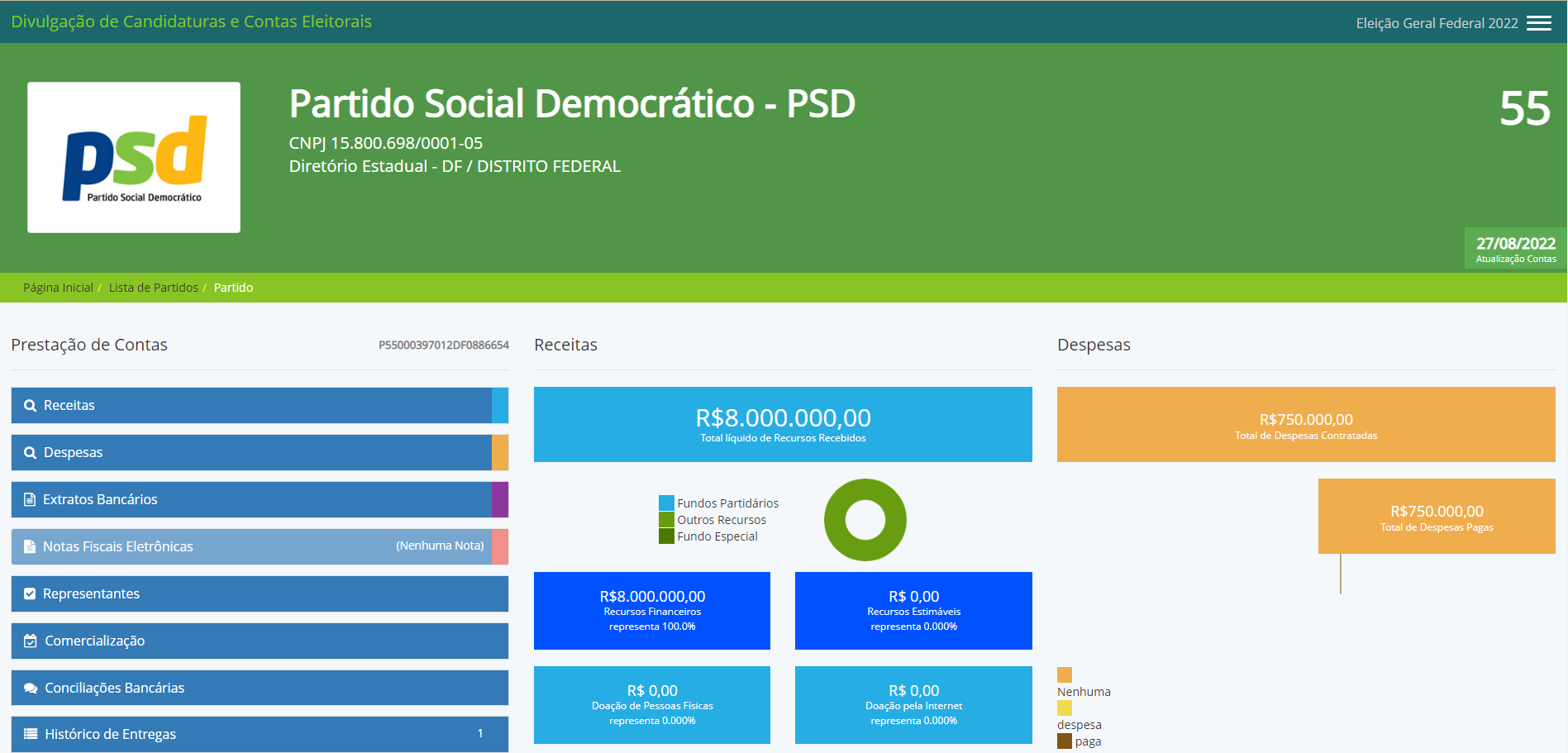This screenshot has height=753, width=1568.
Task: Open the hamburger menu icon
Action: [x=1538, y=23]
